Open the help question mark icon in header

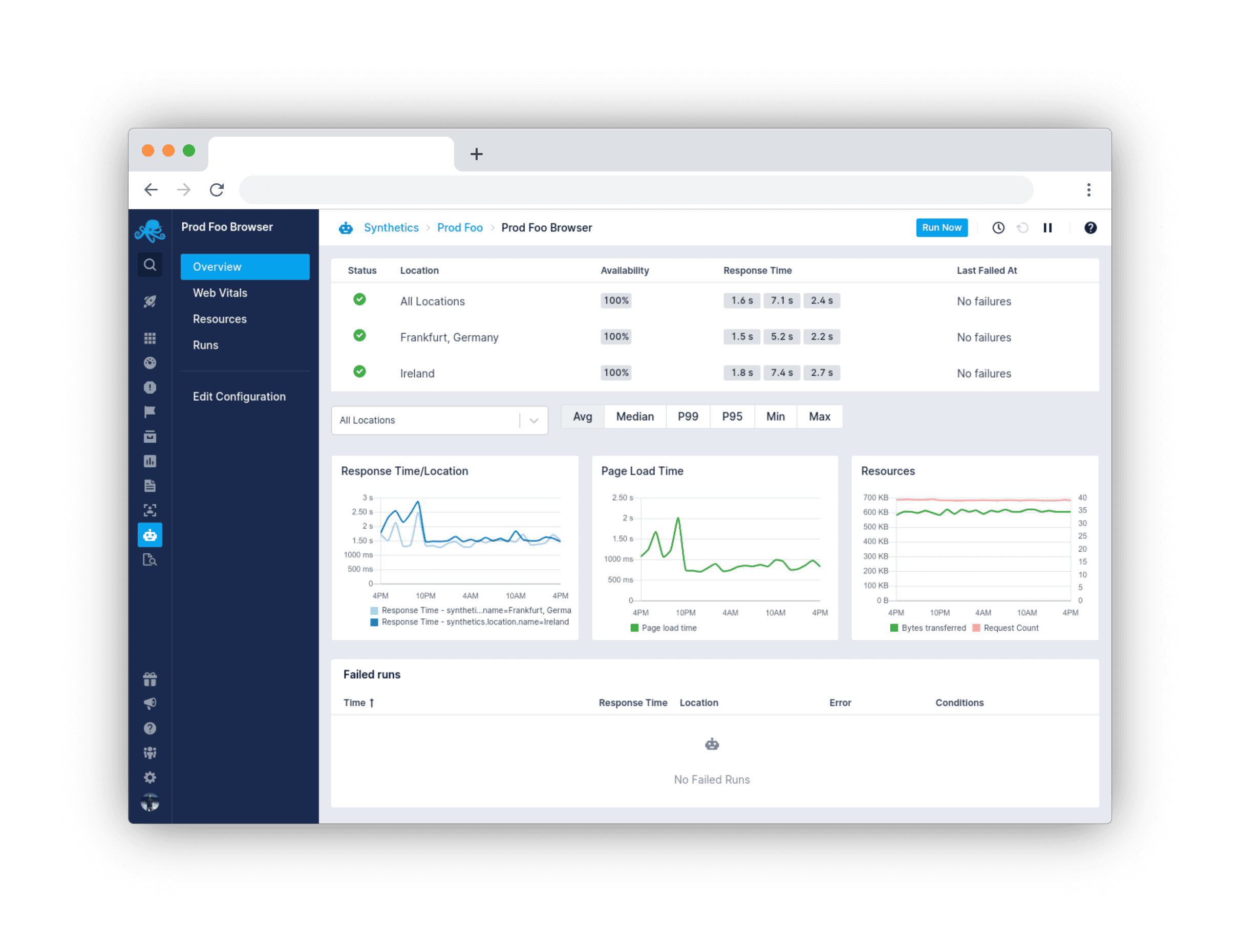click(1090, 228)
